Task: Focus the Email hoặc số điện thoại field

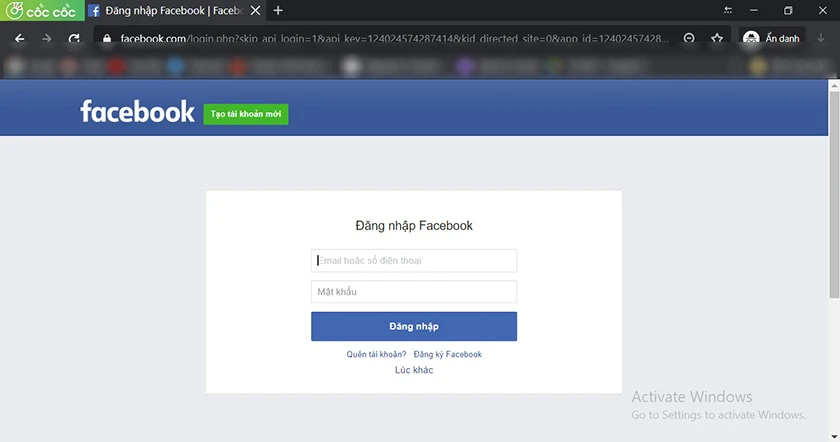Action: point(414,260)
